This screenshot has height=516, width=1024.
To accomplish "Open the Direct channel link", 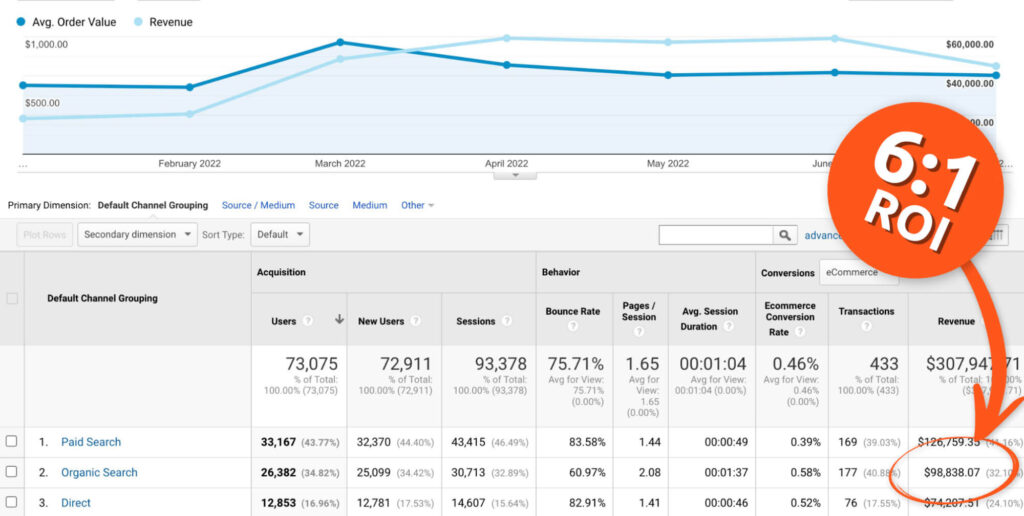I will pos(76,503).
